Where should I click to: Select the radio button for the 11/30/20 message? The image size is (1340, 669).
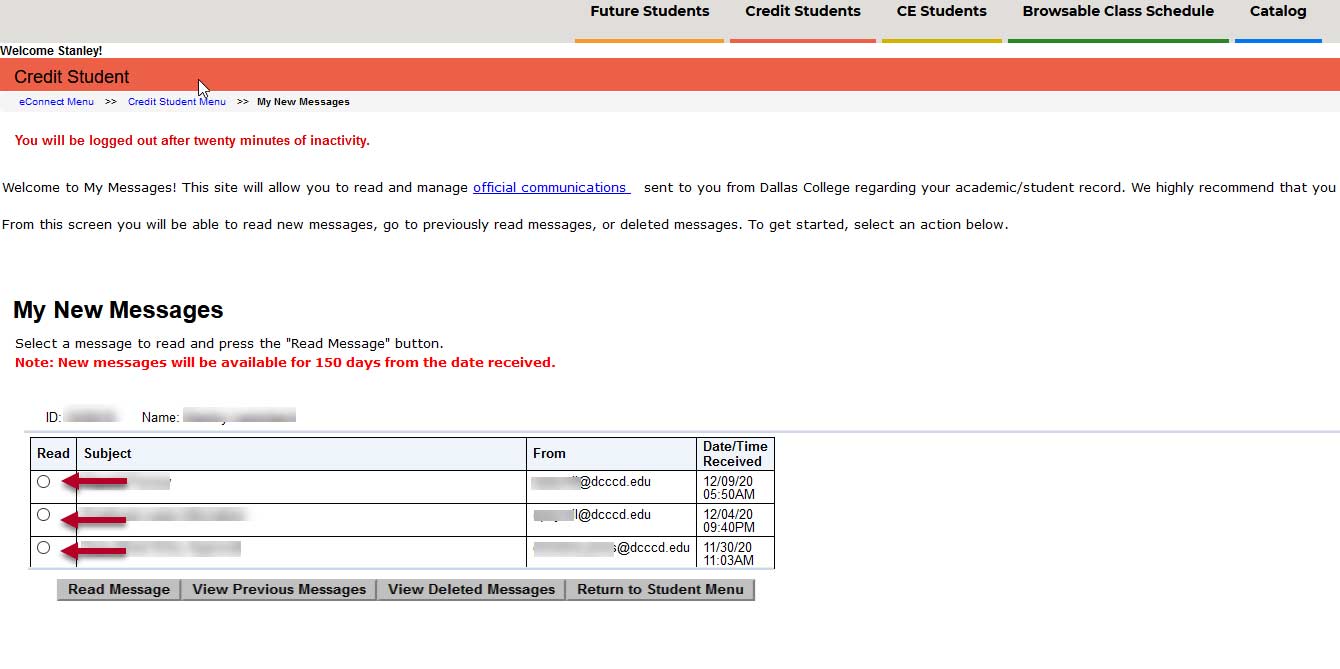tap(43, 547)
